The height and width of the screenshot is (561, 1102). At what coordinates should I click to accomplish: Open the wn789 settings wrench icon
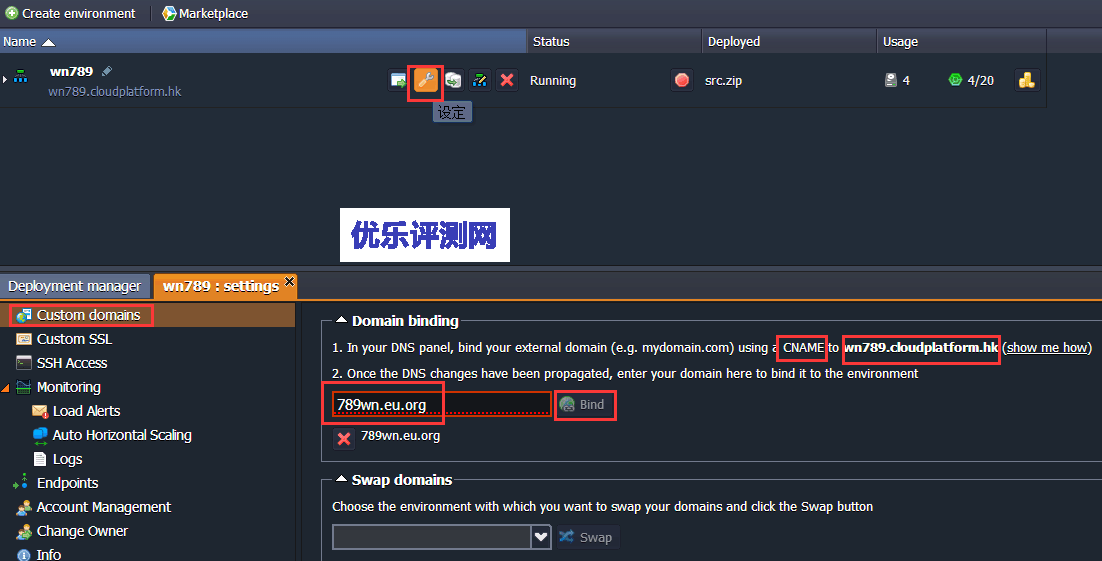(x=426, y=80)
